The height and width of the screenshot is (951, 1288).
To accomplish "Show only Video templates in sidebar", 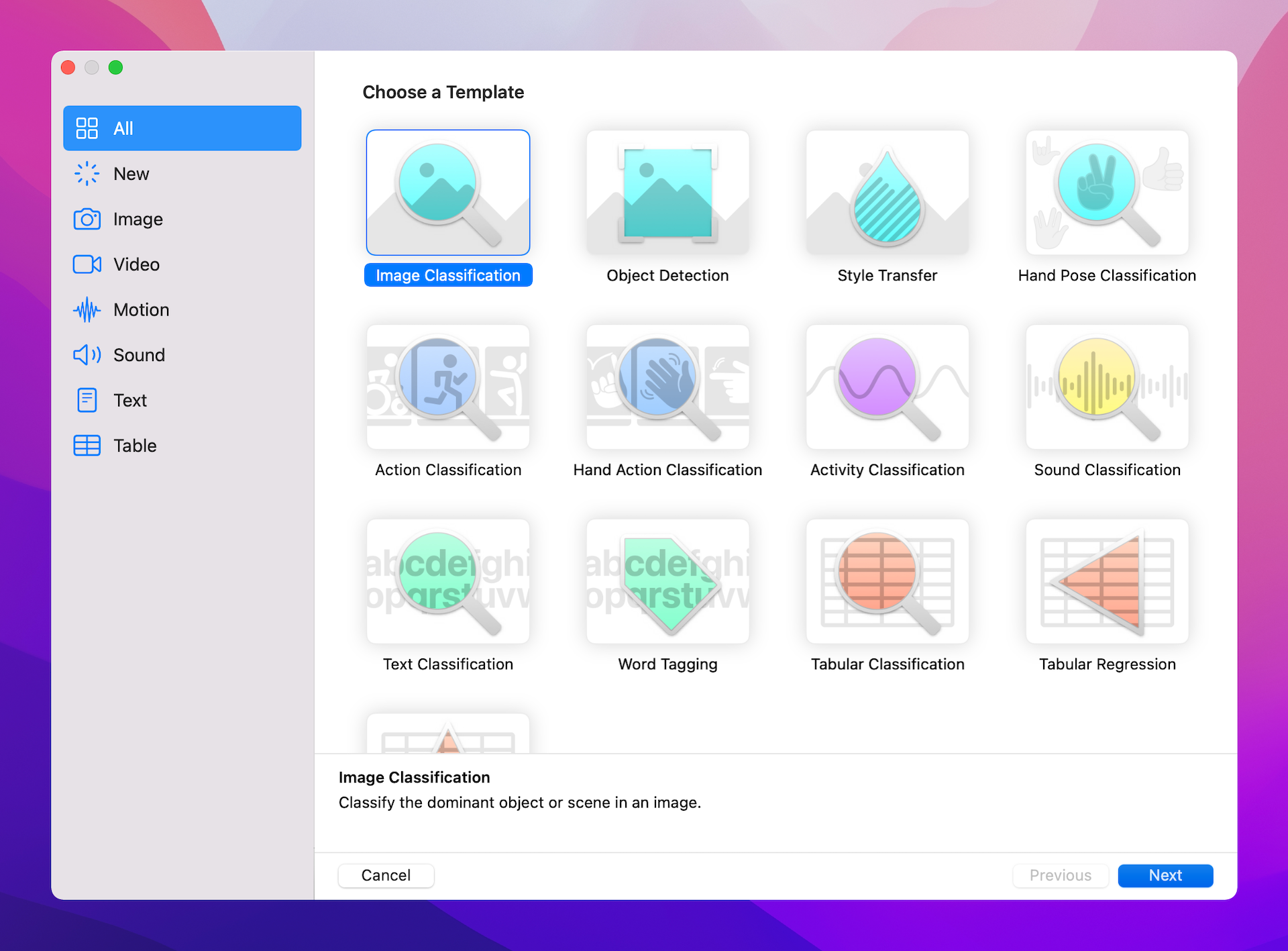I will tap(136, 264).
